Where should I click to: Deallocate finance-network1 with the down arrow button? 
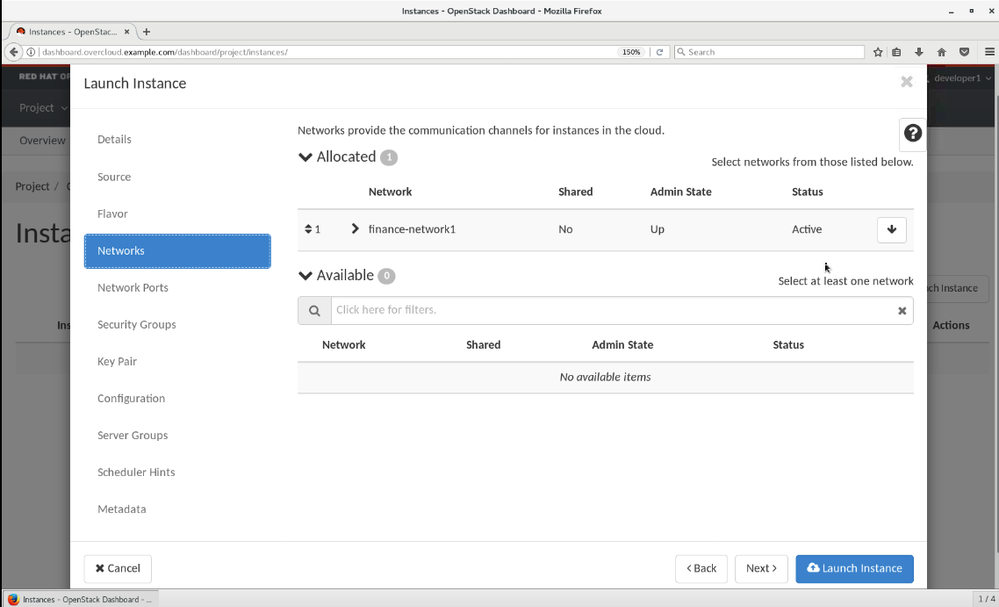pos(891,229)
